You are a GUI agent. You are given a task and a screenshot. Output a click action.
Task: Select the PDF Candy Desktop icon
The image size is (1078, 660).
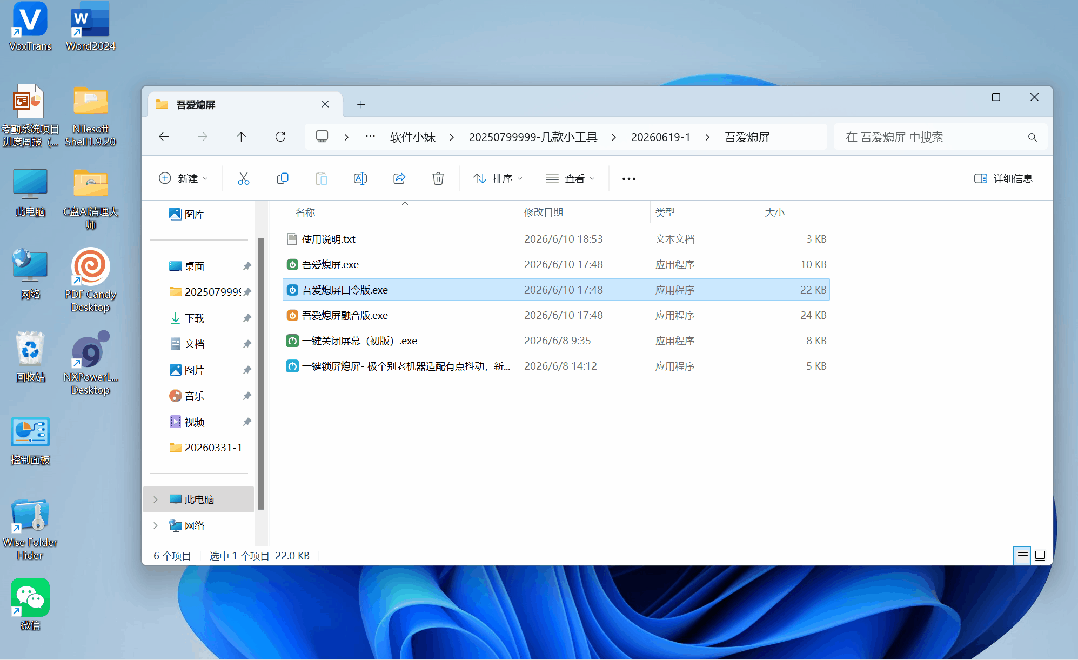[x=90, y=280]
